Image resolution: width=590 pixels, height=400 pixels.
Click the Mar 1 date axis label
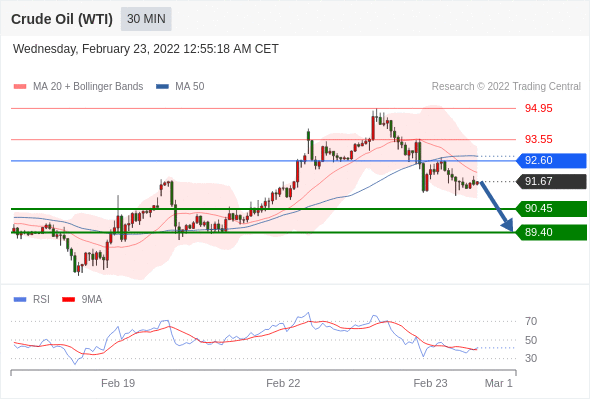(x=499, y=383)
